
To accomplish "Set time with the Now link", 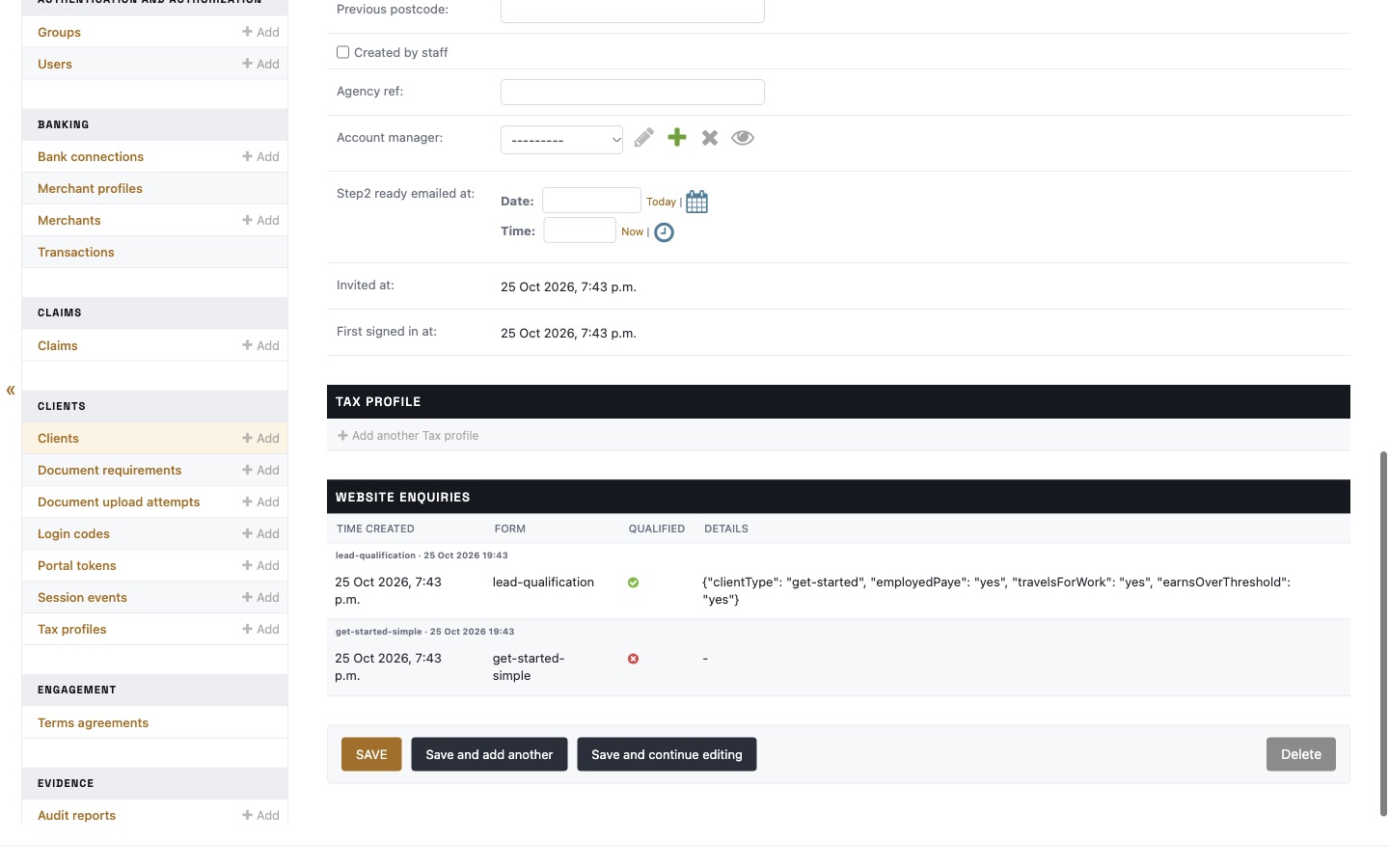I will tap(632, 231).
